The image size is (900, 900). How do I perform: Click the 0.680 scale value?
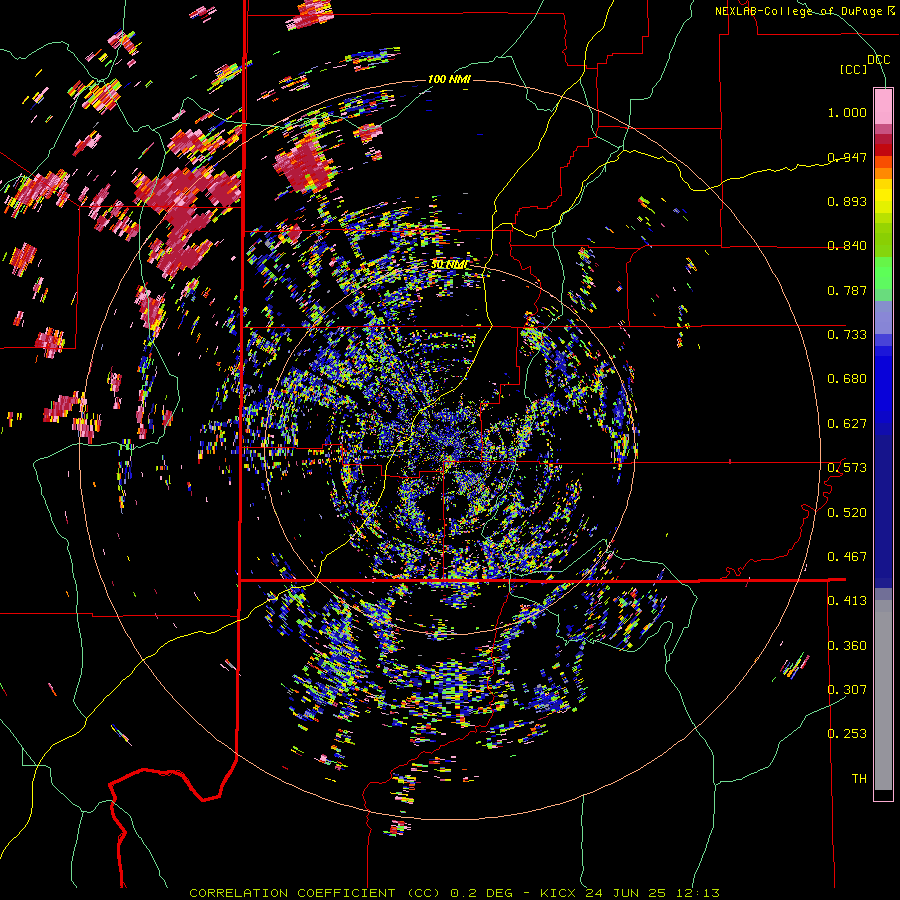(x=847, y=379)
